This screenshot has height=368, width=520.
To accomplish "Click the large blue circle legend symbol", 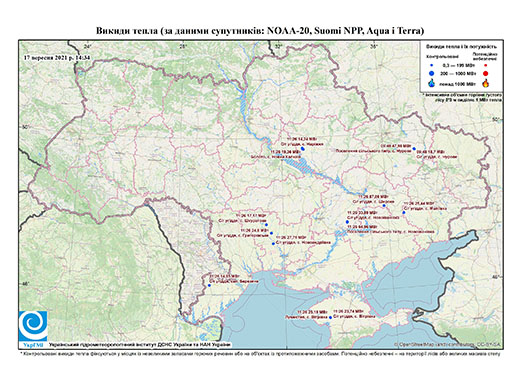I will click(x=432, y=73).
